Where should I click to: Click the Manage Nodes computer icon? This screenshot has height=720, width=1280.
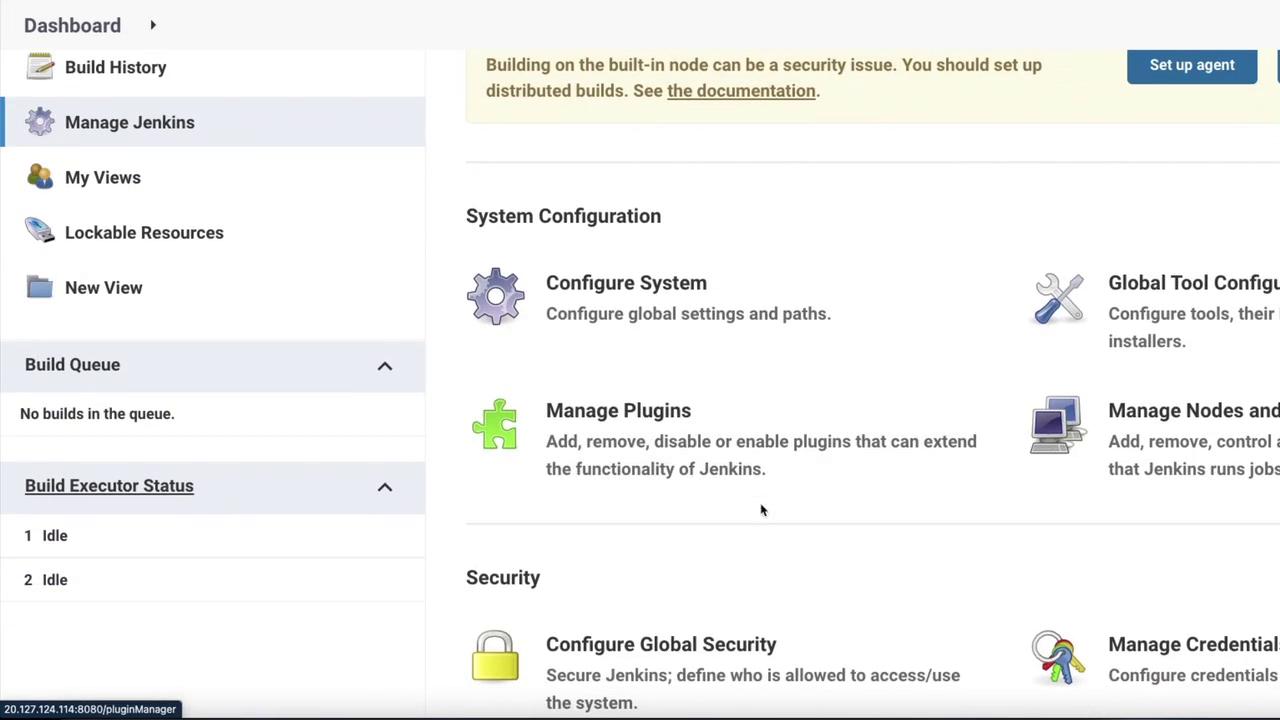(1057, 425)
